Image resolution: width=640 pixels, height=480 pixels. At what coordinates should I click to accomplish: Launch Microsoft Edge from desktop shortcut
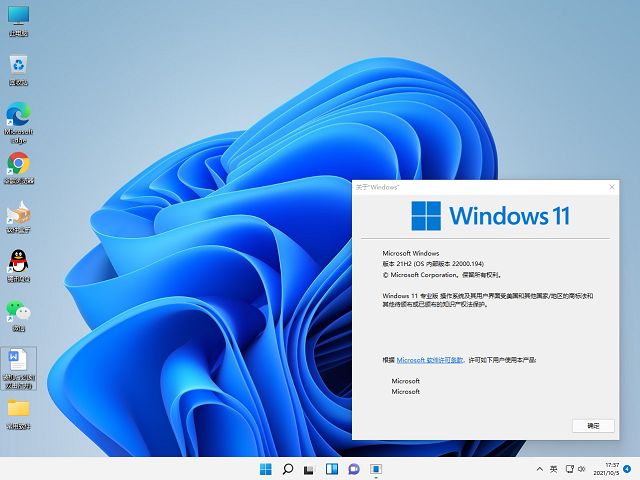pos(18,115)
